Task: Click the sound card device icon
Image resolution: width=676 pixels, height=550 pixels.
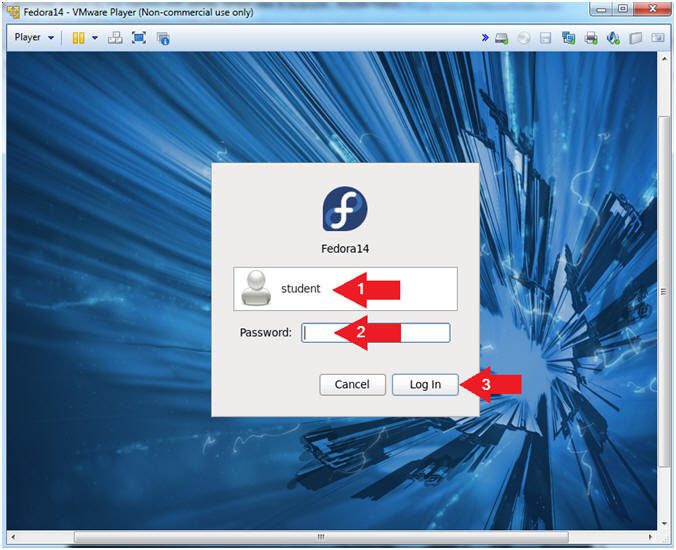Action: 613,38
